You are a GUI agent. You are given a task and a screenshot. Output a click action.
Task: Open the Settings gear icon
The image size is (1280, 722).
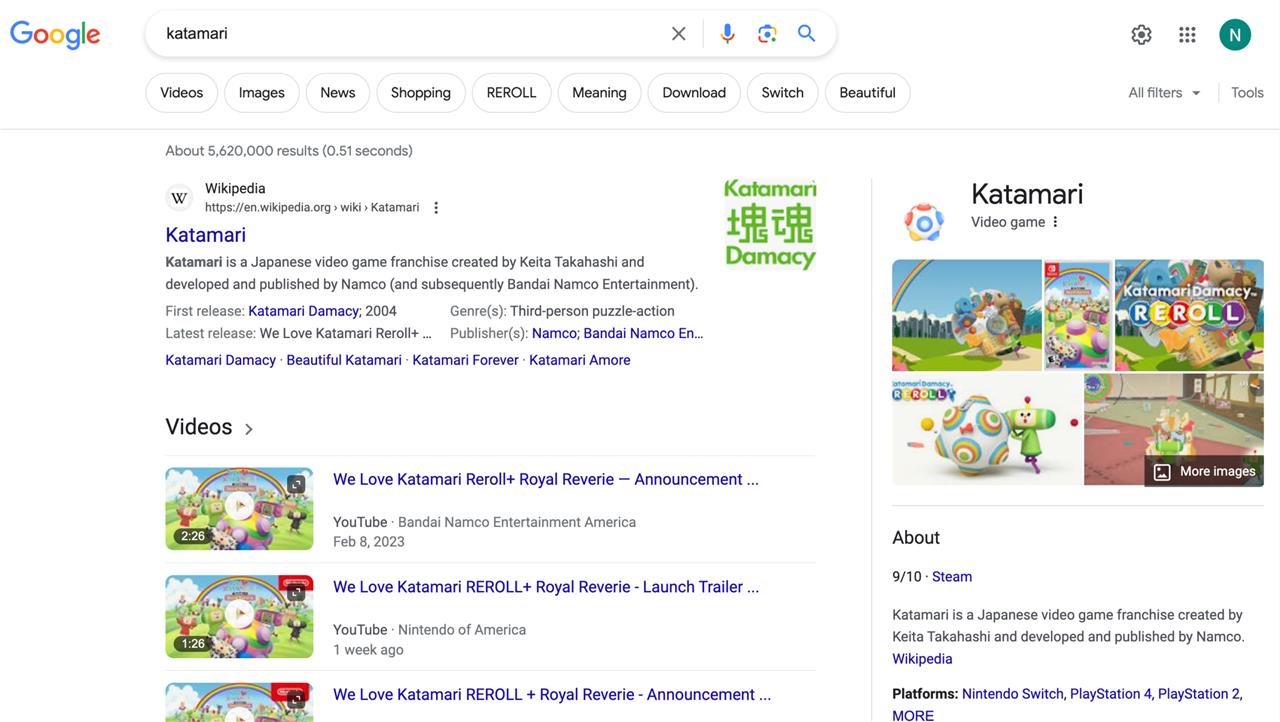1141,35
